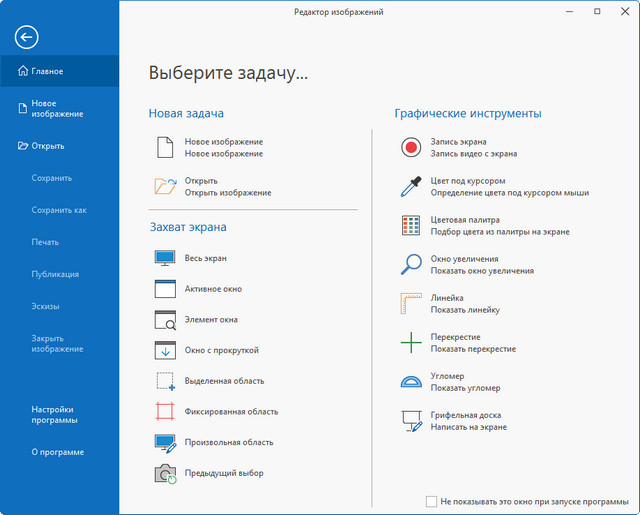640x515 pixels.
Task: Click the blank page icon in sidebar
Action: (23, 109)
